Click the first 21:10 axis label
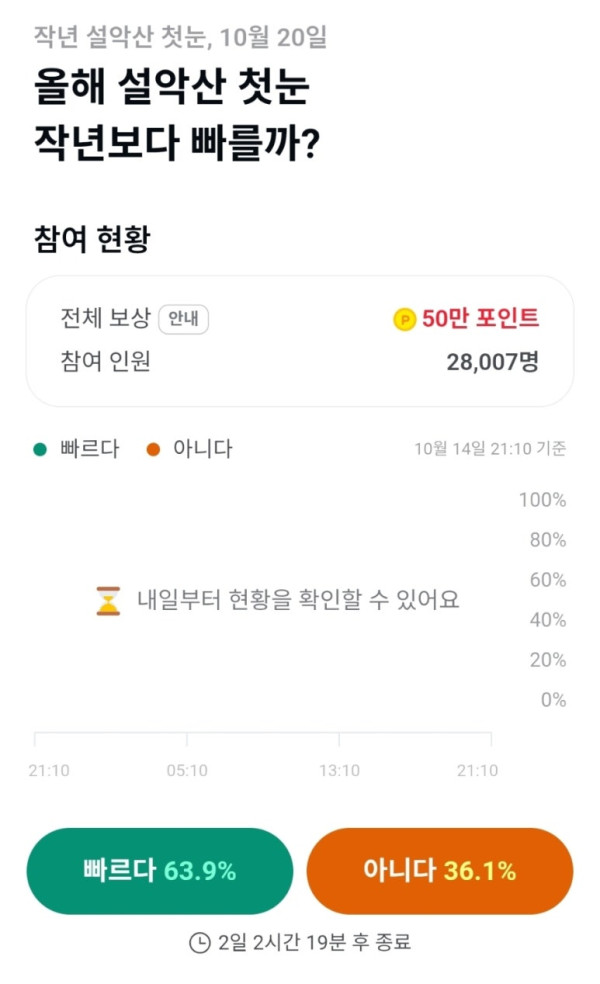 [49, 770]
